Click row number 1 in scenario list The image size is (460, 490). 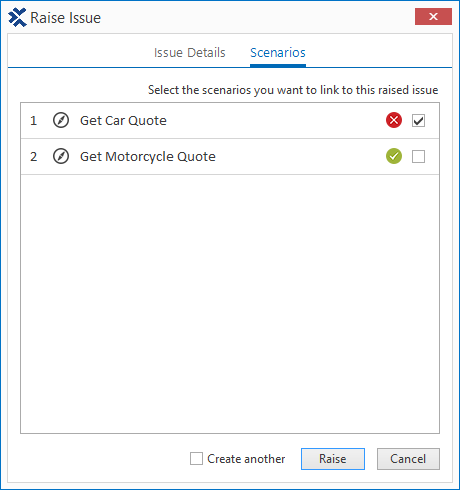[x=34, y=120]
